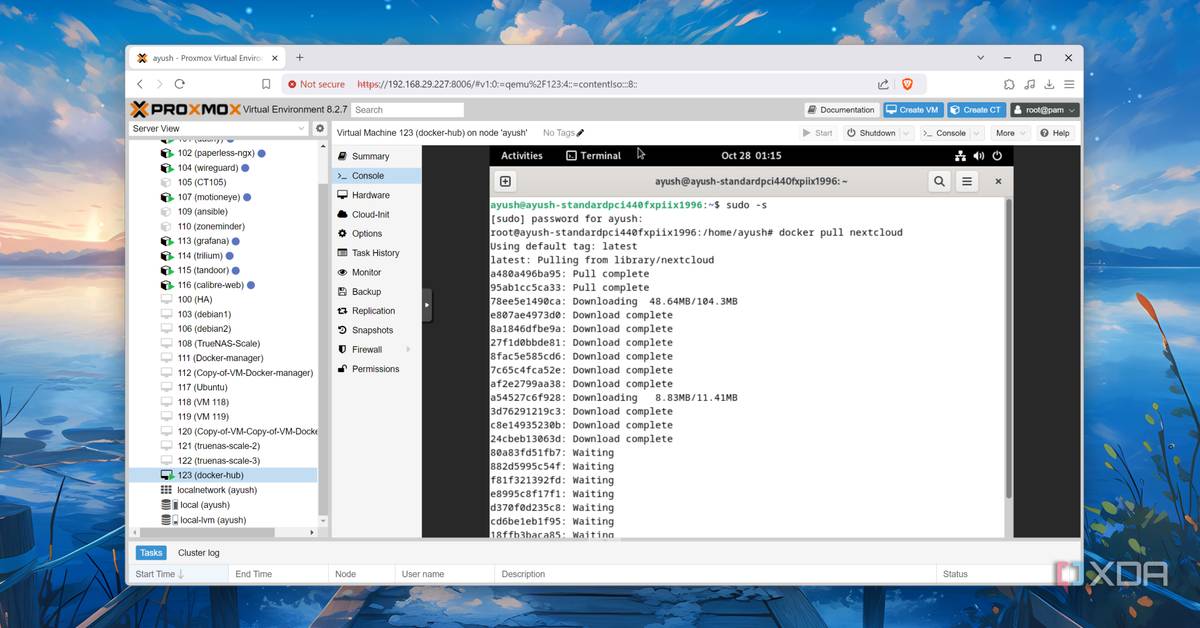Open the gear settings beside Server View
Screen dimensions: 1200x628
[320, 129]
